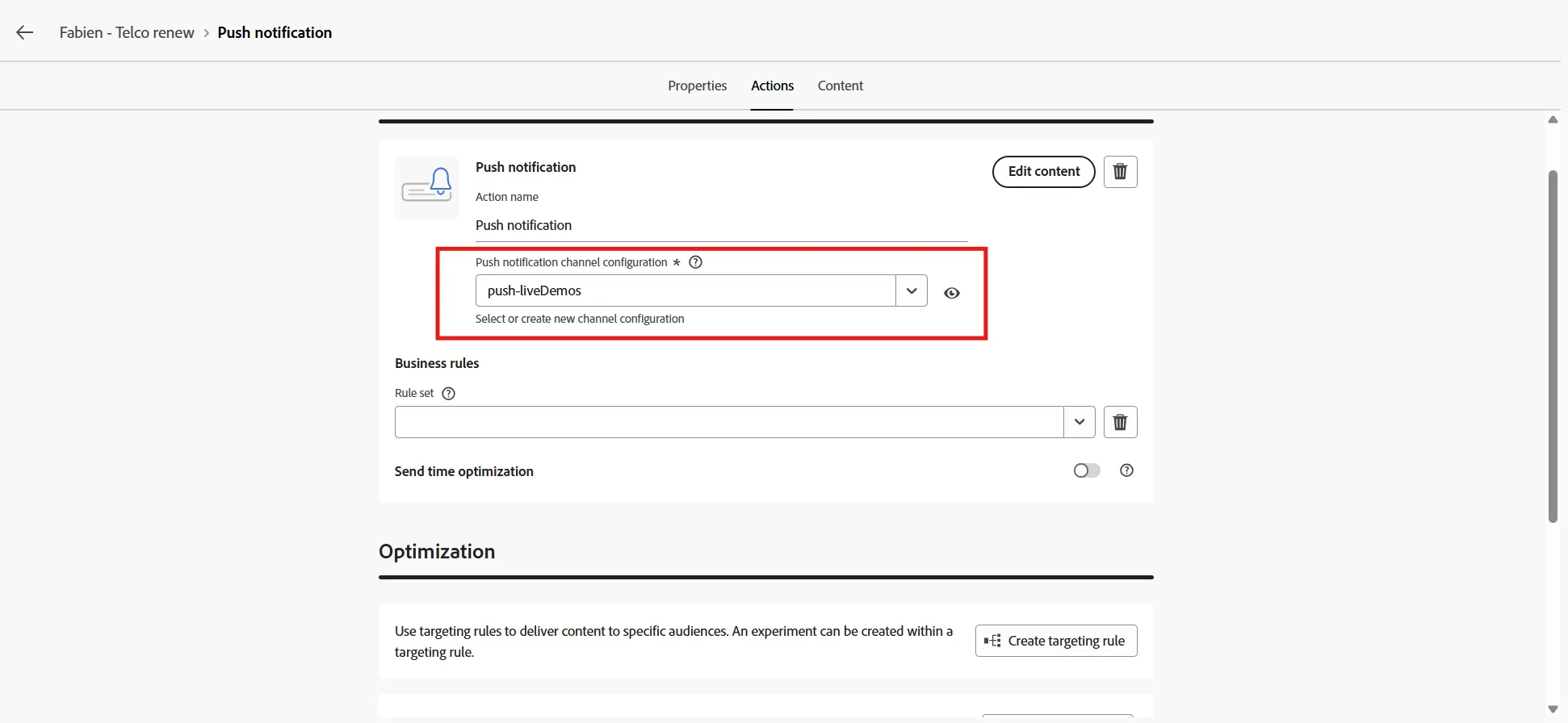Viewport: 1568px width, 723px height.
Task: Click 'Select or create new channel configuration' text
Action: pyautogui.click(x=580, y=319)
